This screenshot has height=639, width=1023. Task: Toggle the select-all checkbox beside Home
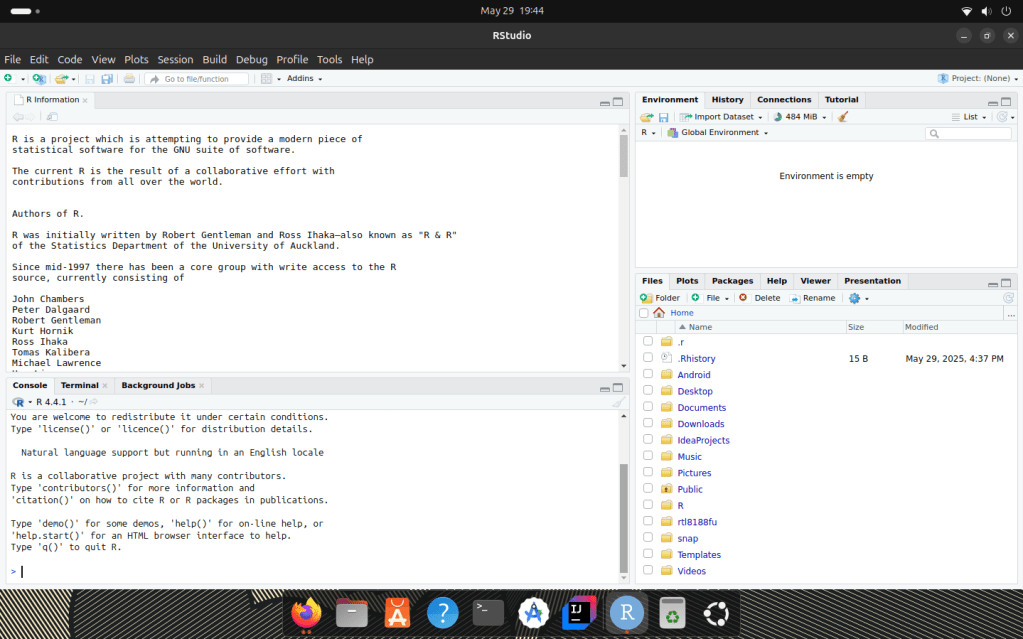[643, 313]
